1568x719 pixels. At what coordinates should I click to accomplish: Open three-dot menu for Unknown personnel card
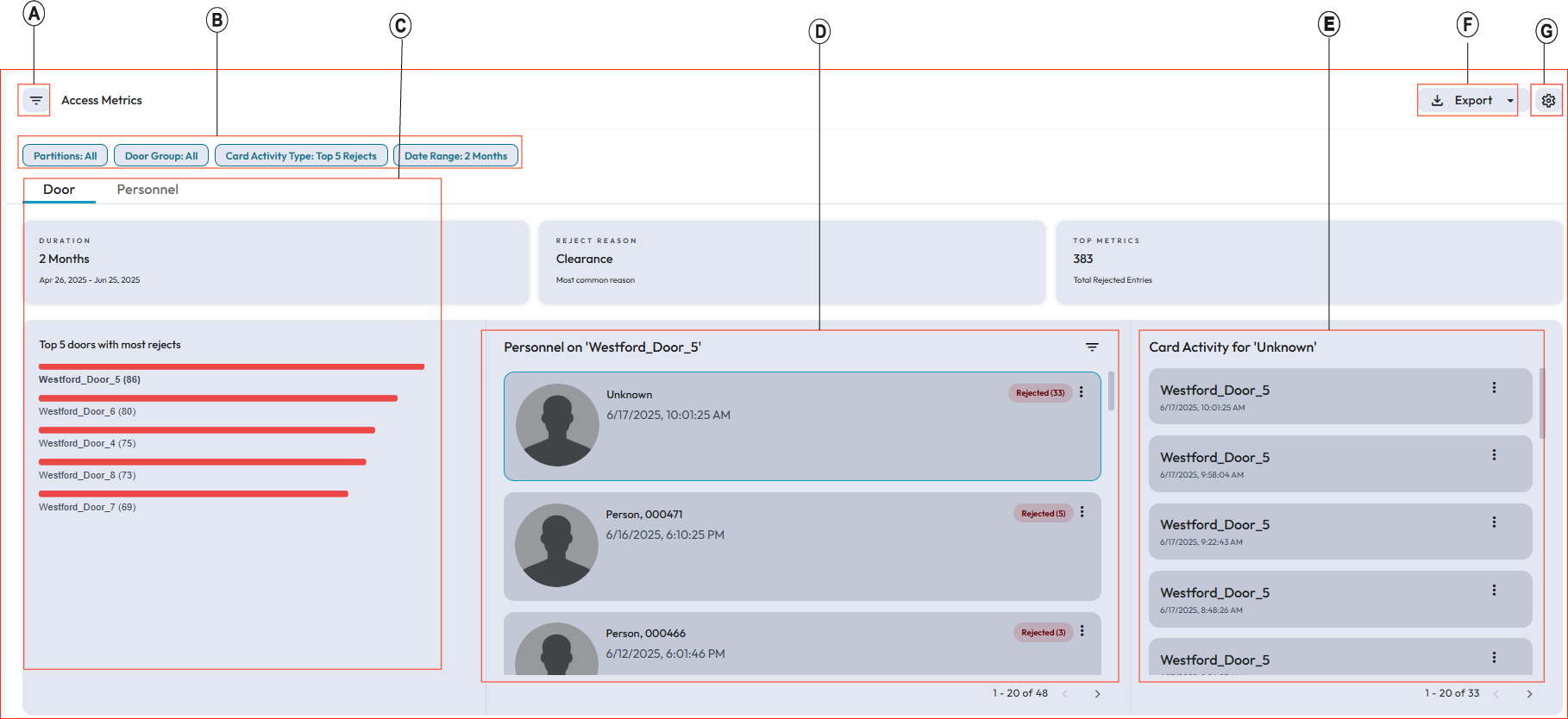tap(1082, 392)
